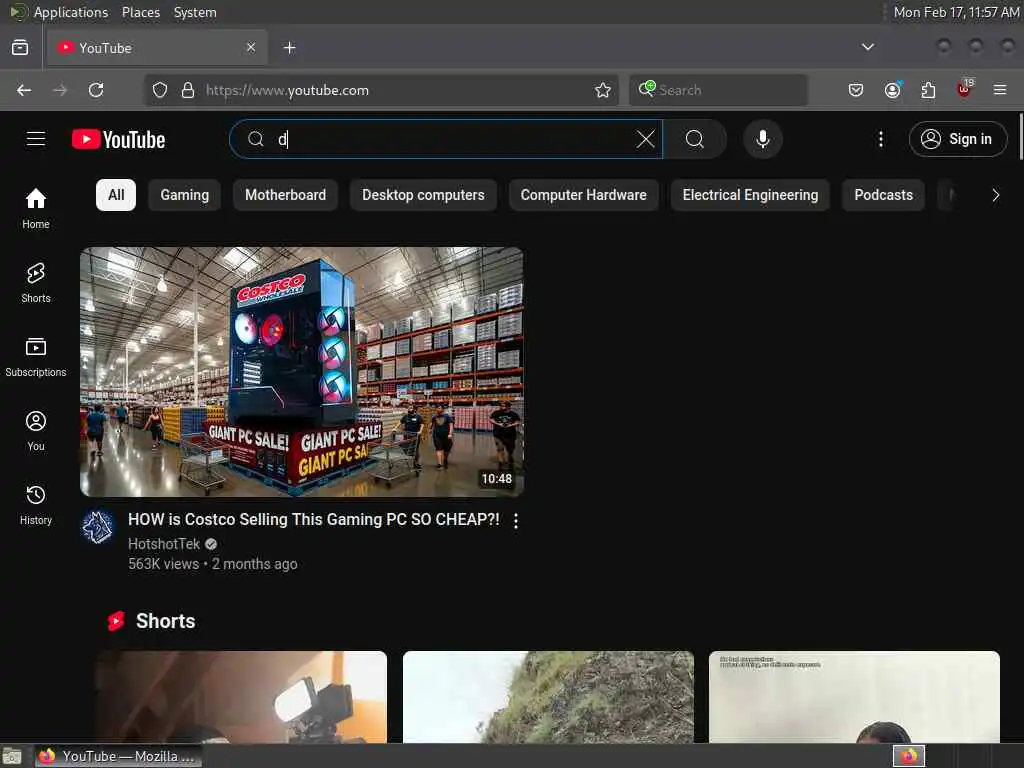Open Pocket save icon in toolbar
This screenshot has width=1024, height=768.
tap(856, 90)
